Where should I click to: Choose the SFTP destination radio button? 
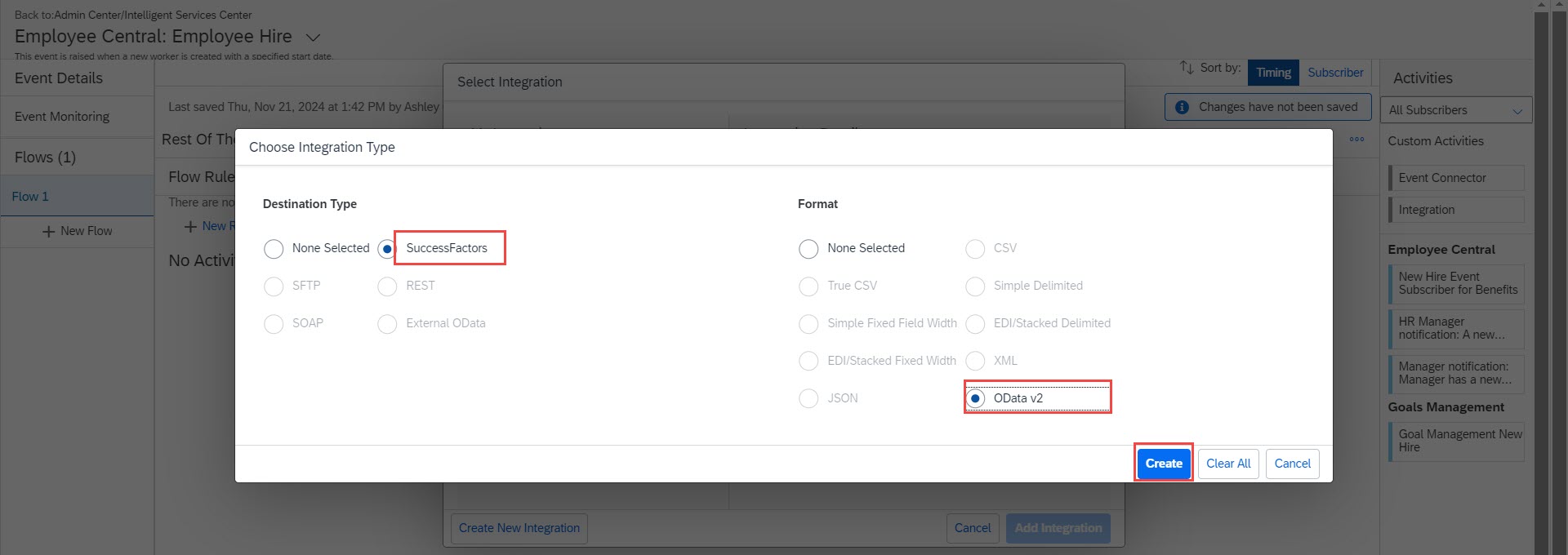point(274,286)
